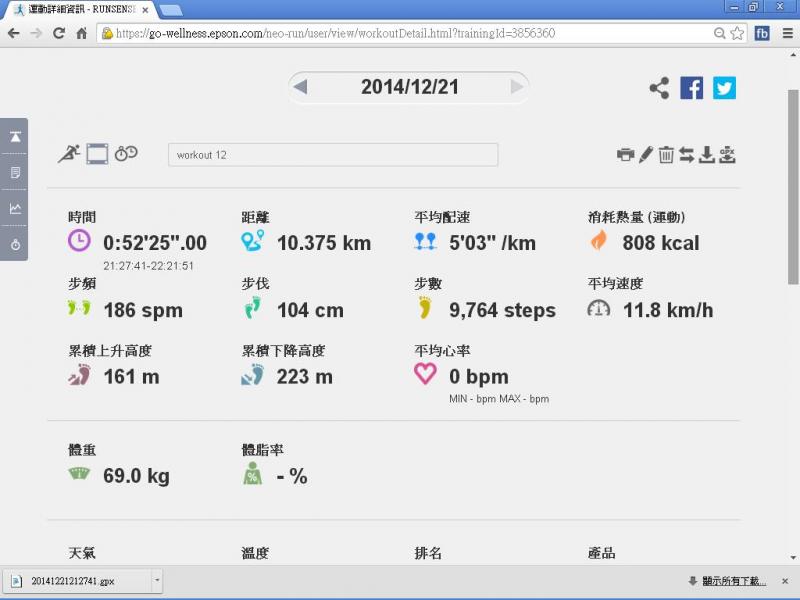This screenshot has height=600, width=800.
Task: Expand download item options arrow
Action: [157, 581]
